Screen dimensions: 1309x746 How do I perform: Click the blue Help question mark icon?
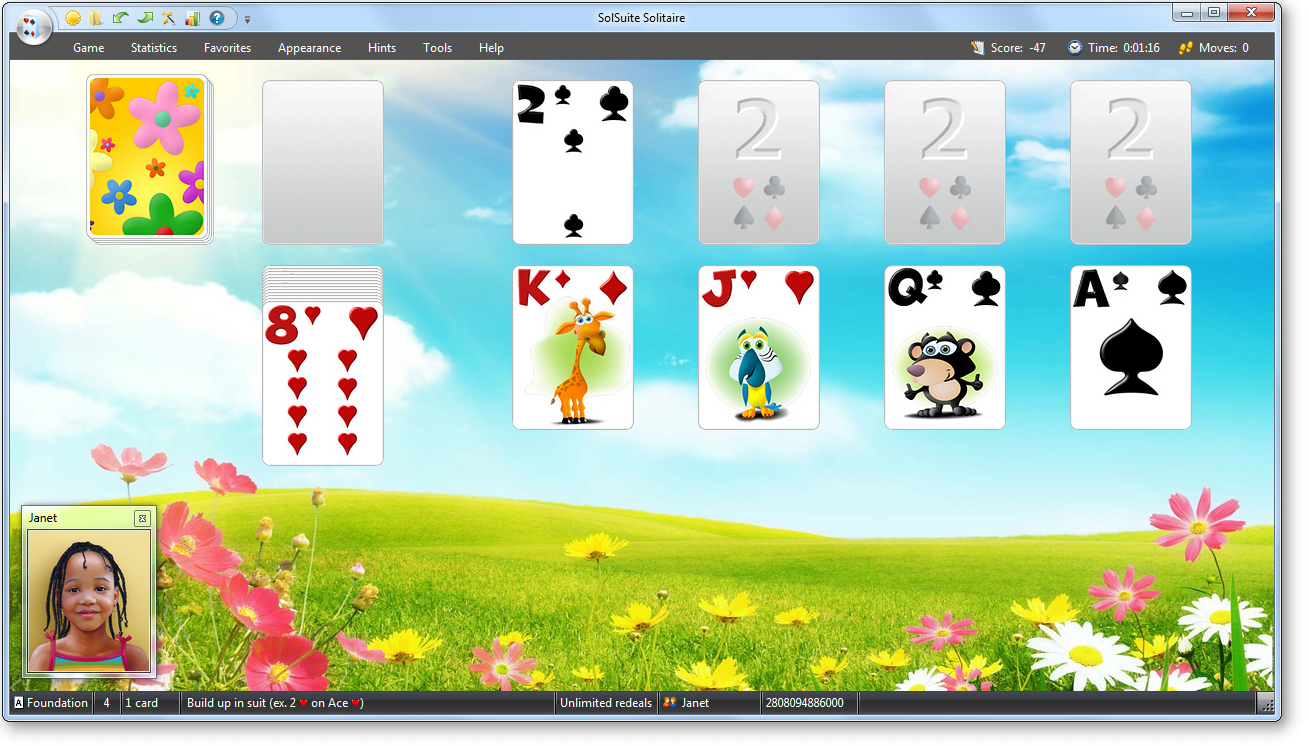point(218,18)
